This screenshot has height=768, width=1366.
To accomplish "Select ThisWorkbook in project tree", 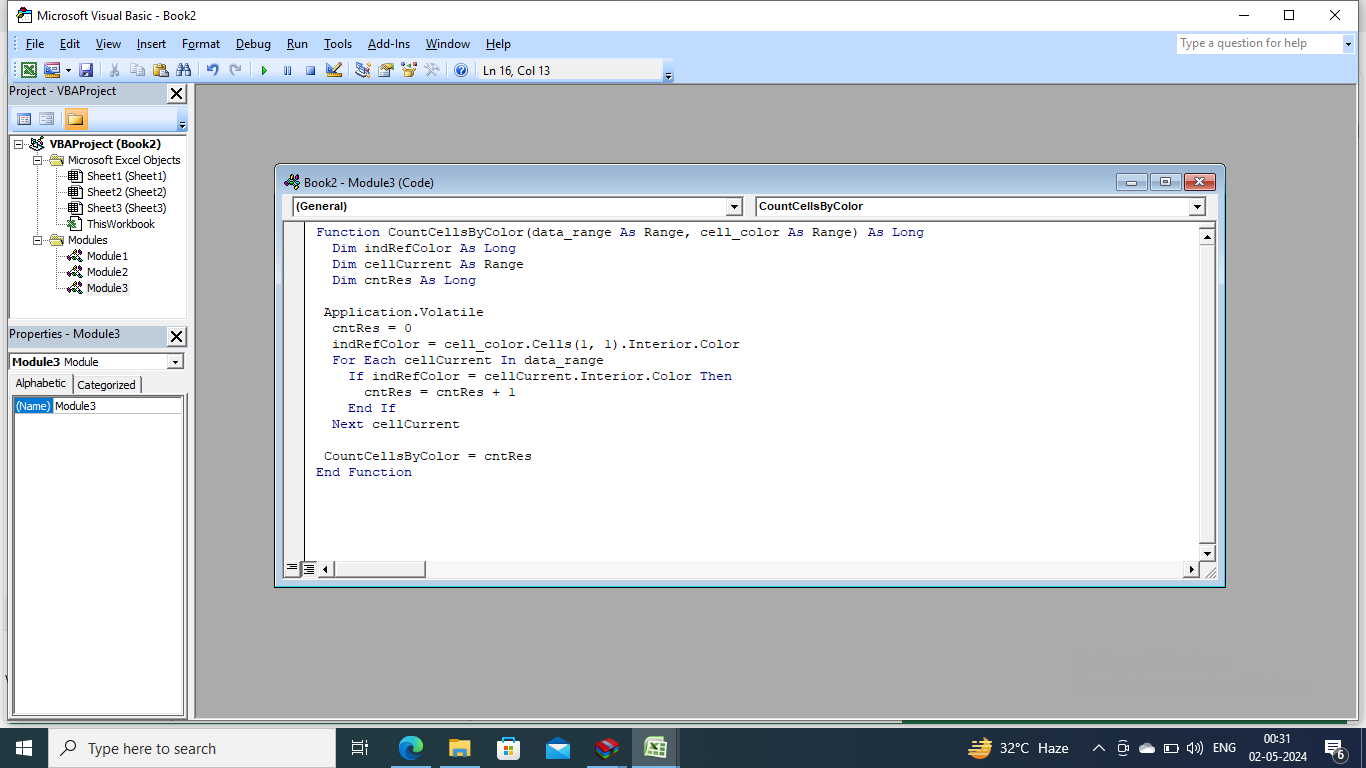I will 121,224.
